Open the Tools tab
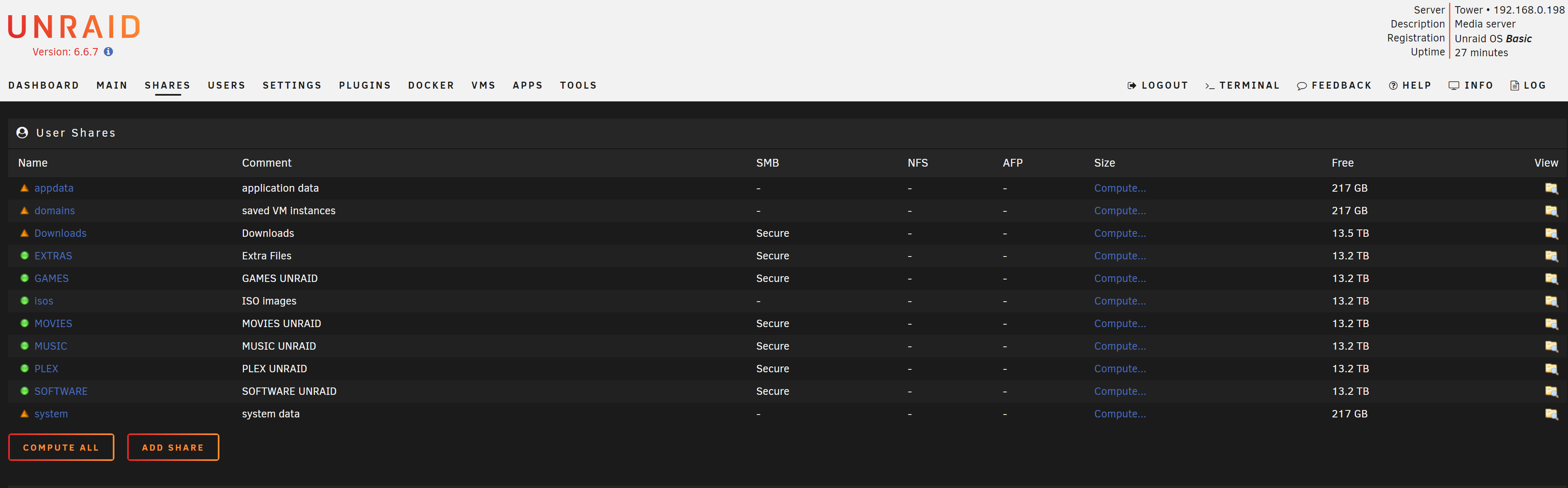 pos(578,85)
